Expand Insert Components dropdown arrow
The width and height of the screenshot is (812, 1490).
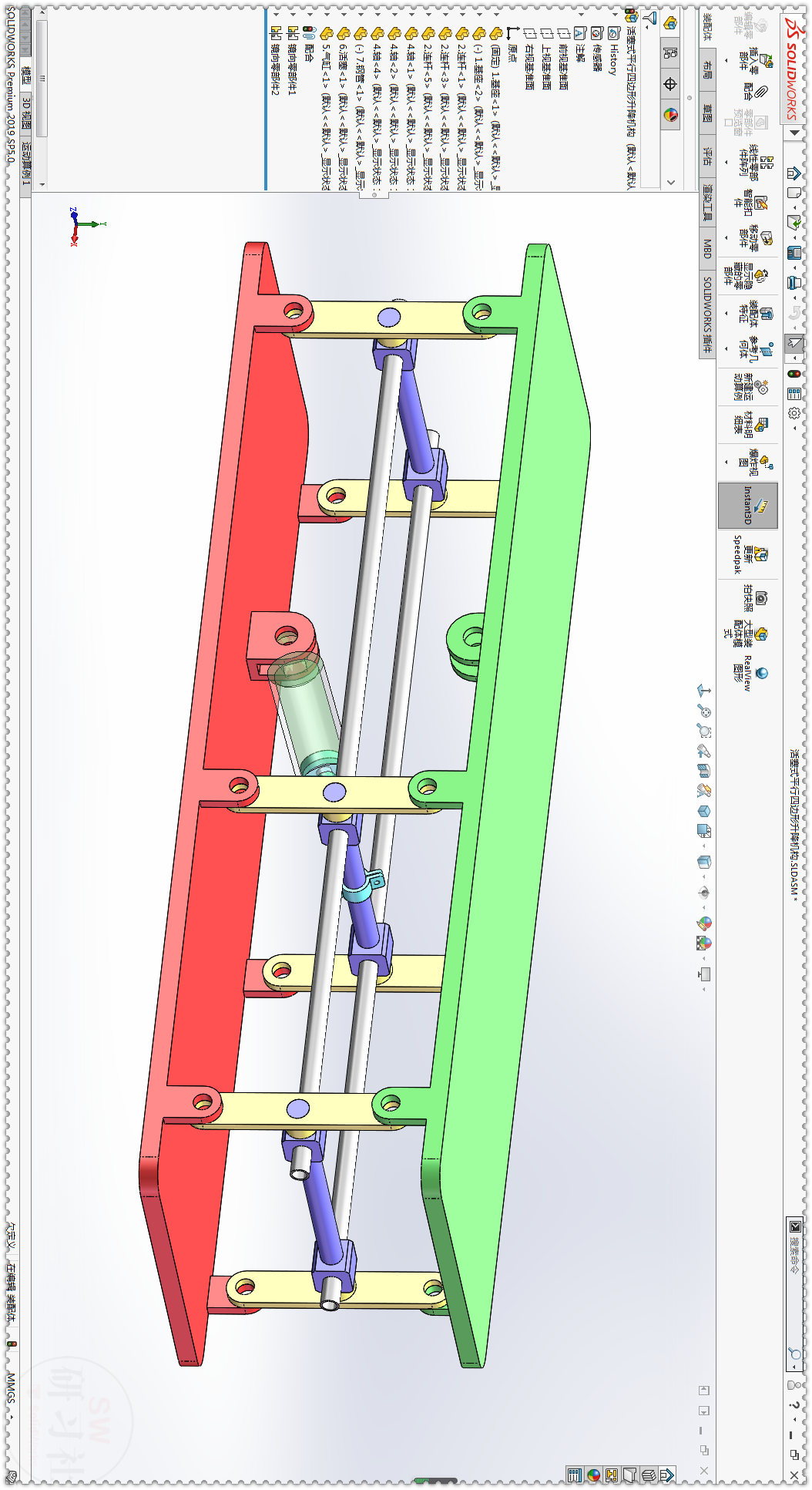[x=726, y=59]
